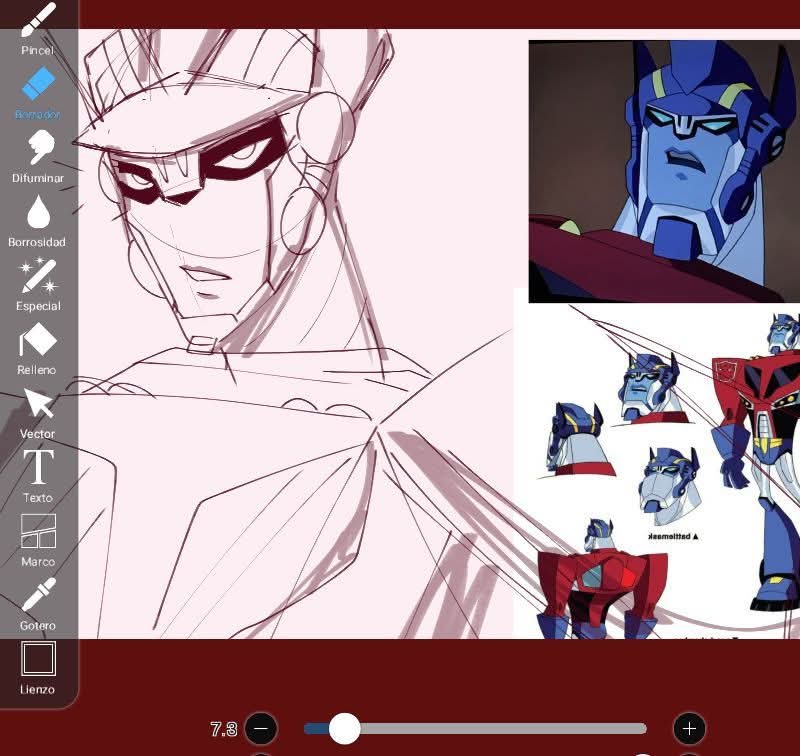Click the sketched character's mouth on canvas

pyautogui.click(x=207, y=272)
